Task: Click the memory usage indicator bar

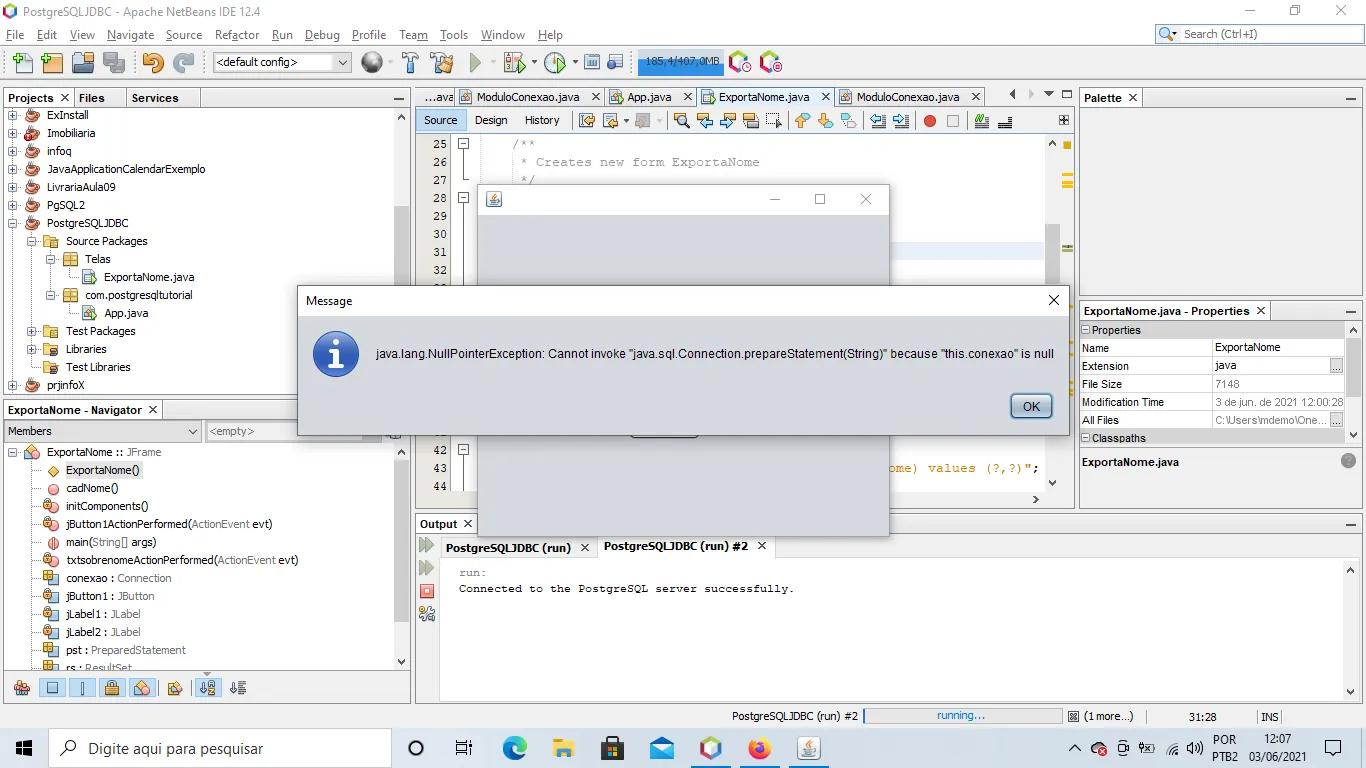Action: click(x=681, y=62)
